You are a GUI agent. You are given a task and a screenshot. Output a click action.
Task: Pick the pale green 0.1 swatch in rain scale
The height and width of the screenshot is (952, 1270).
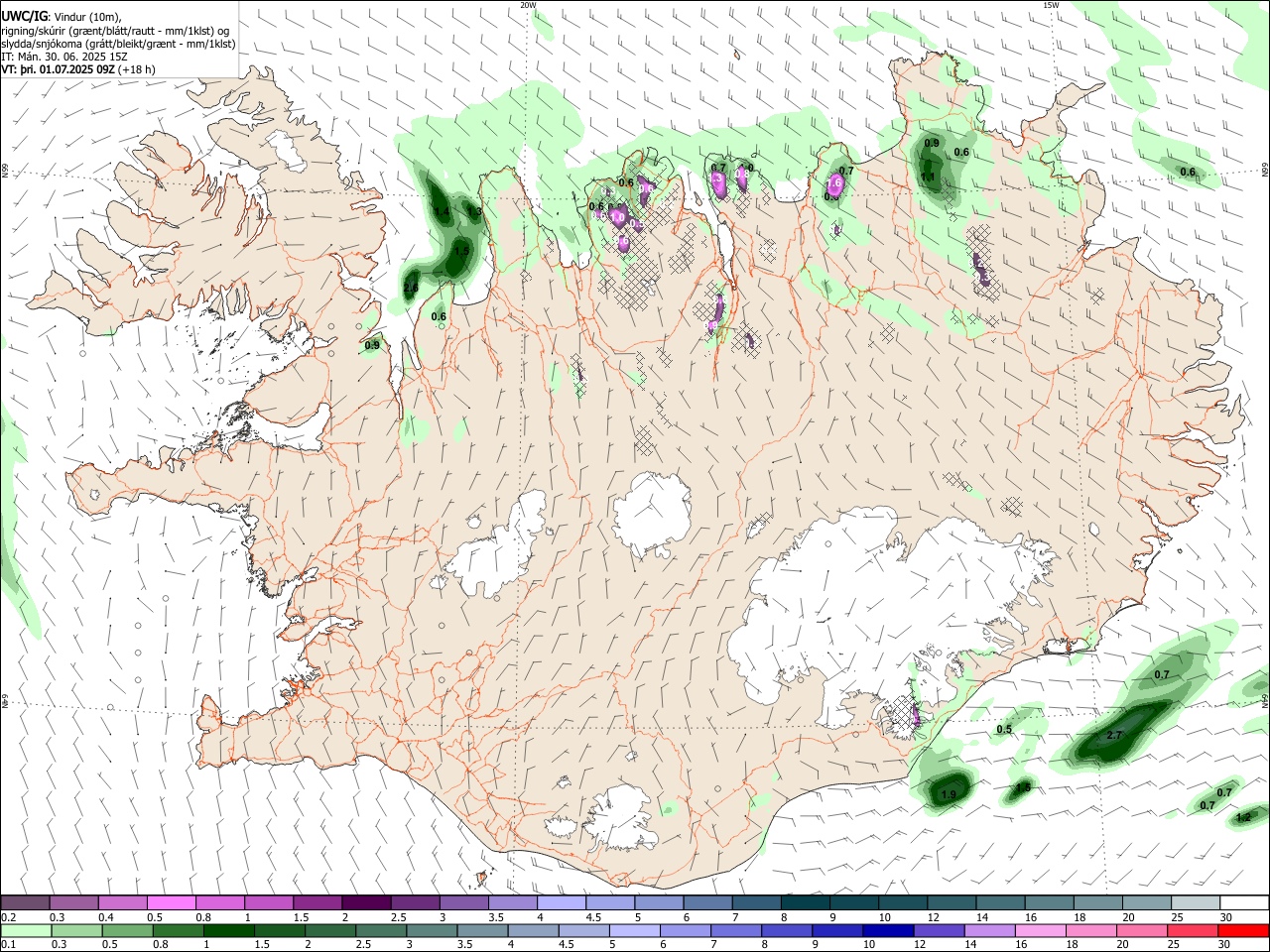[x=26, y=930]
